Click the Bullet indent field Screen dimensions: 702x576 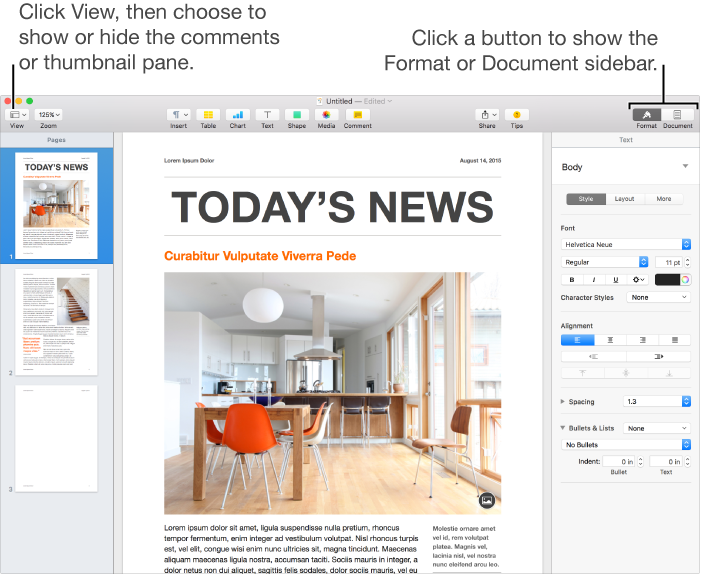tap(619, 461)
